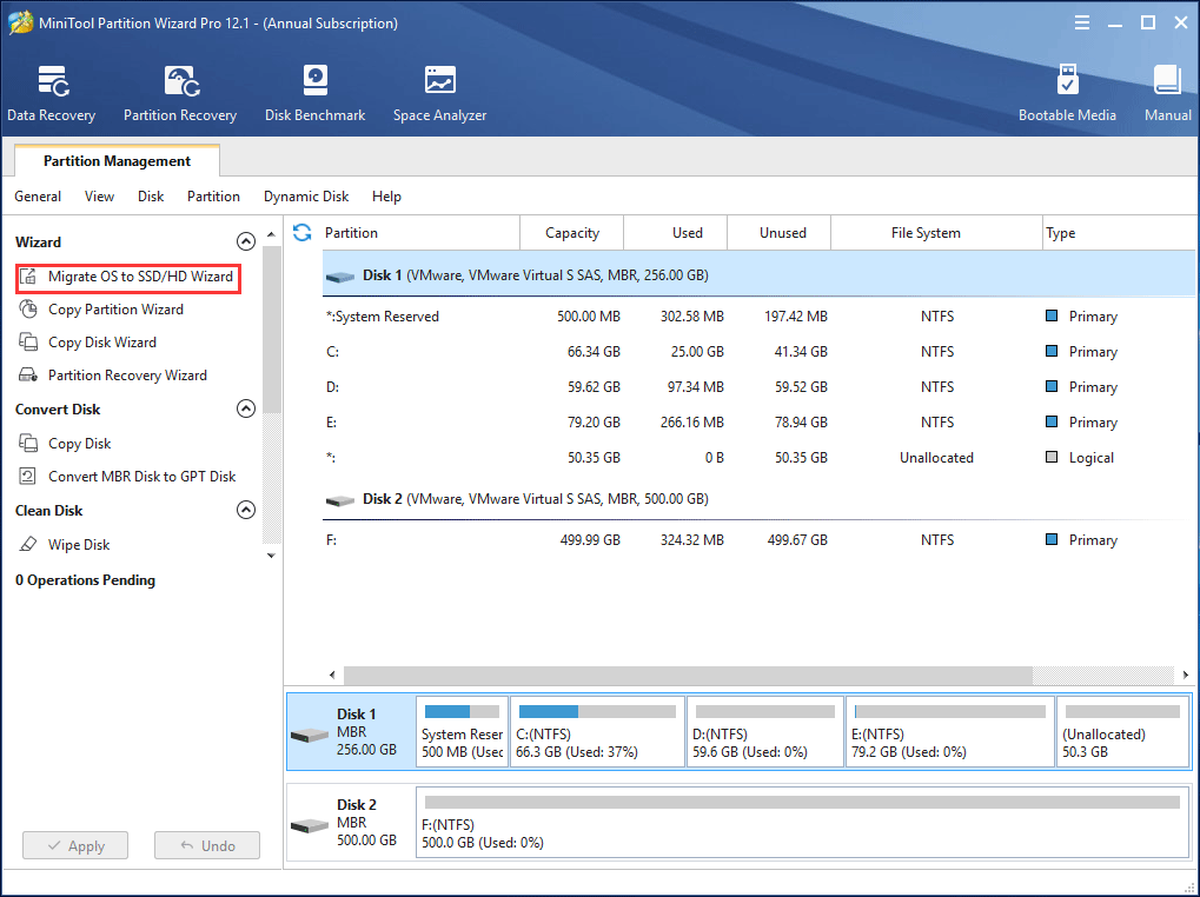Click the Undo button

coord(207,846)
